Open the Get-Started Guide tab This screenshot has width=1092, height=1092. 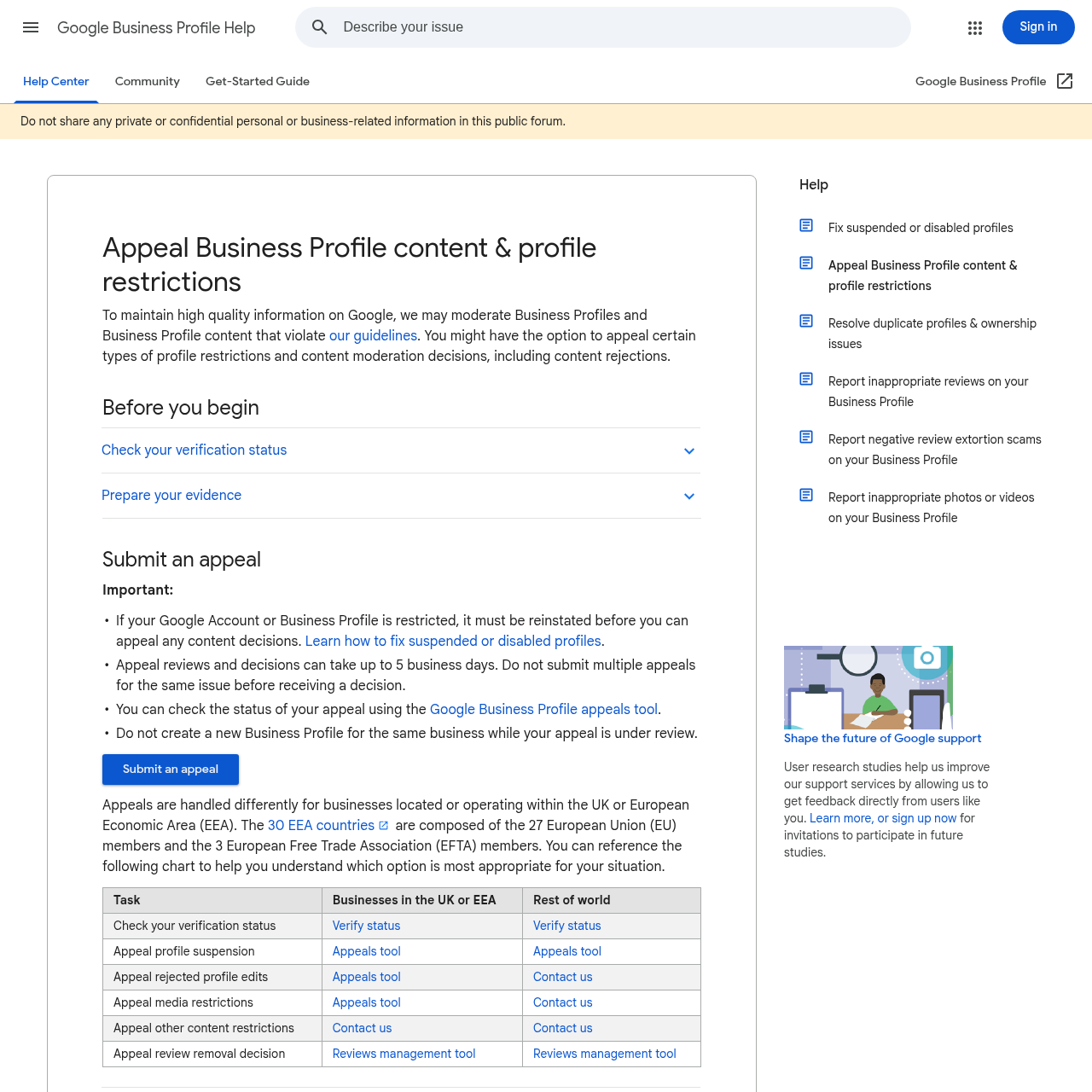point(257,81)
